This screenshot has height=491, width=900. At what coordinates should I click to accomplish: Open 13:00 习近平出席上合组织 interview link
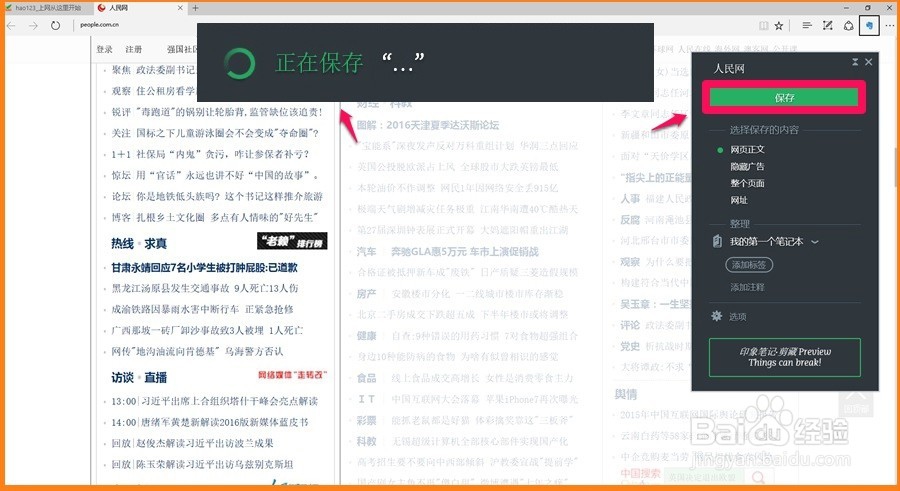coord(214,401)
